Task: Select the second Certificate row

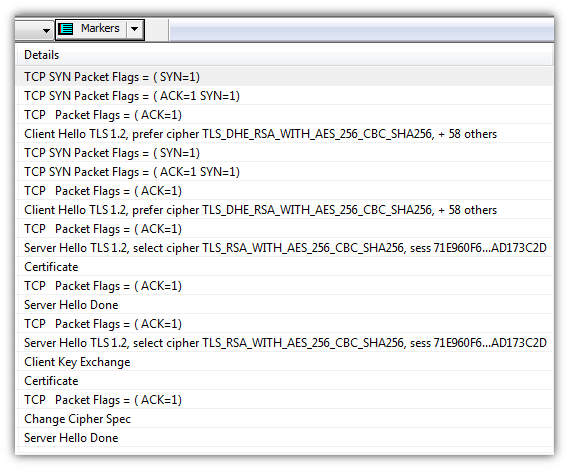Action: click(284, 381)
